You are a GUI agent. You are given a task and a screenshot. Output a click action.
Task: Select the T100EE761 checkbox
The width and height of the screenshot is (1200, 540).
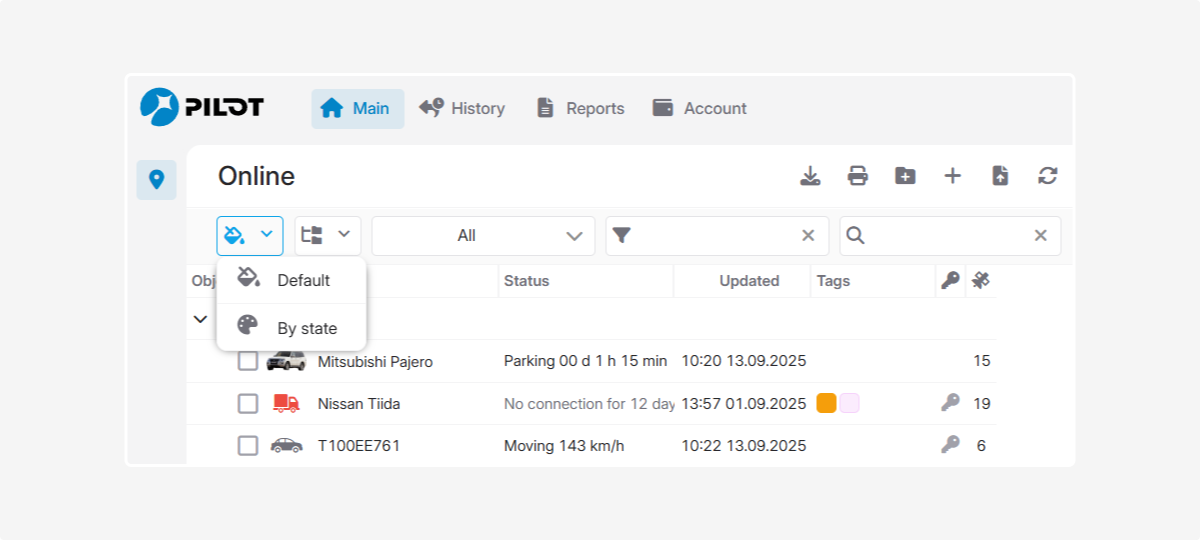coord(248,446)
